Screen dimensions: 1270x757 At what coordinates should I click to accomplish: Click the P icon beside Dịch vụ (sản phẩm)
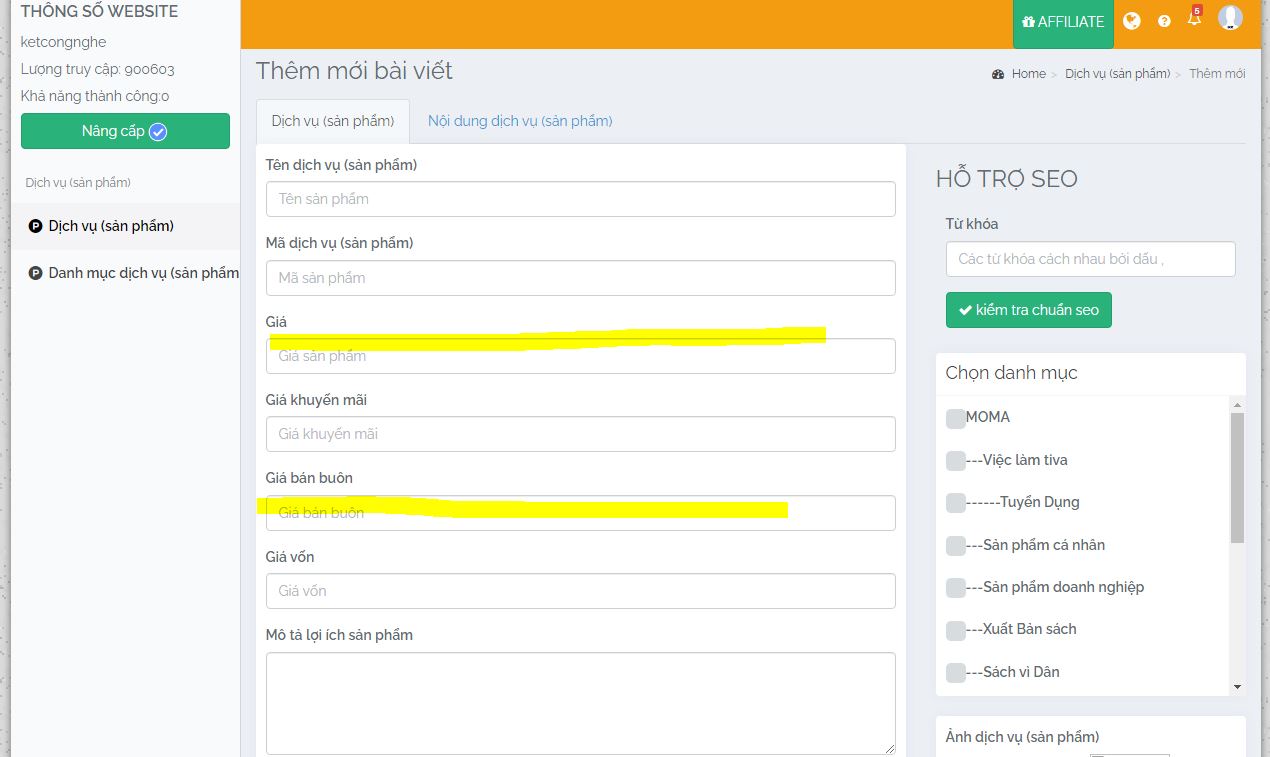[x=36, y=227]
